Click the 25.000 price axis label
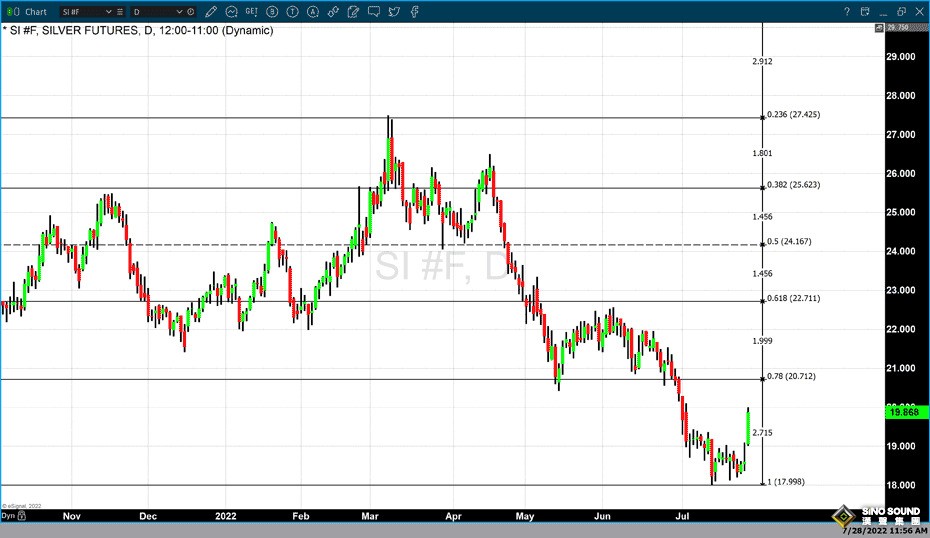The image size is (930, 538). [900, 212]
